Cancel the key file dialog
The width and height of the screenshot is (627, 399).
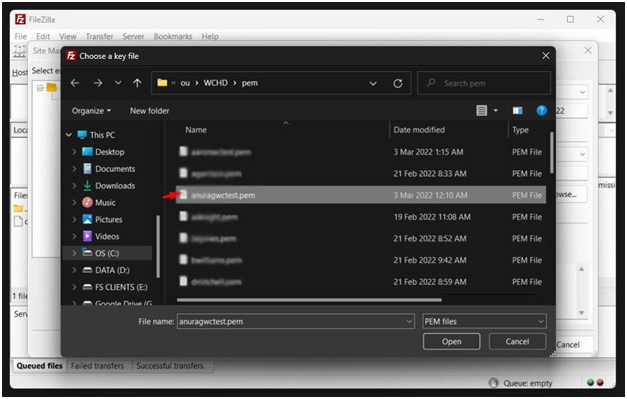pyautogui.click(x=517, y=341)
